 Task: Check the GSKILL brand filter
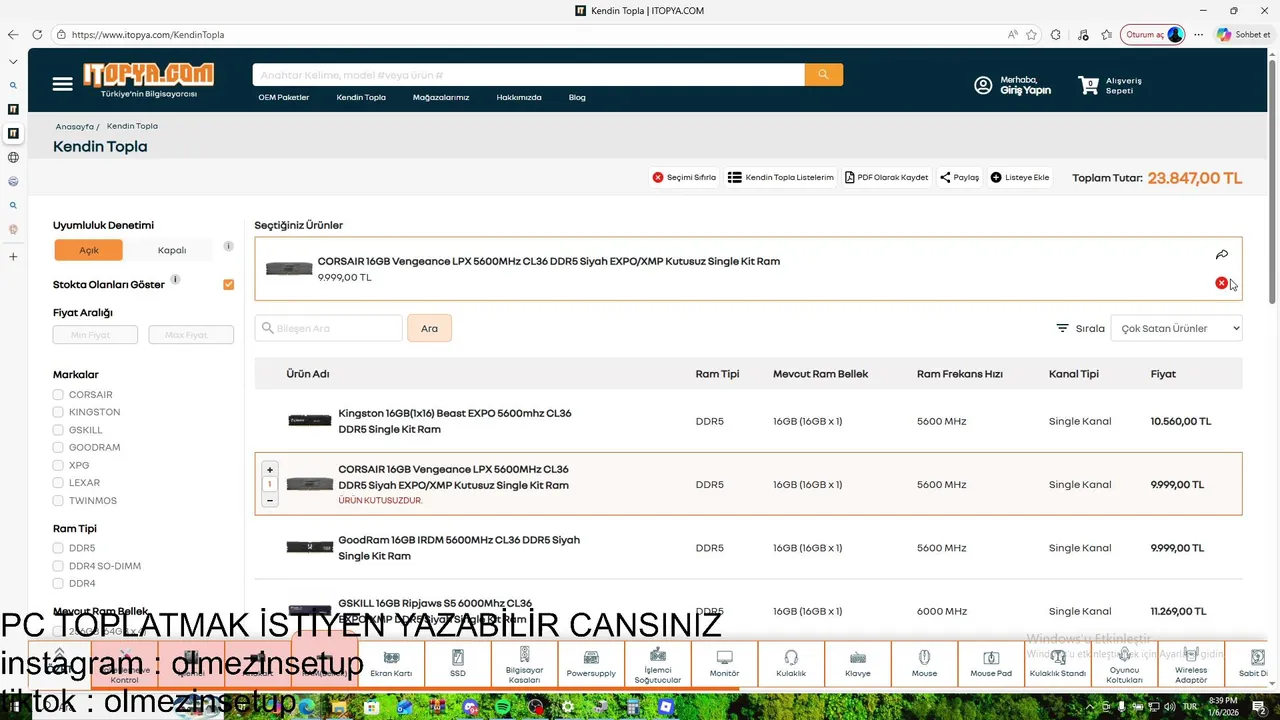(58, 430)
